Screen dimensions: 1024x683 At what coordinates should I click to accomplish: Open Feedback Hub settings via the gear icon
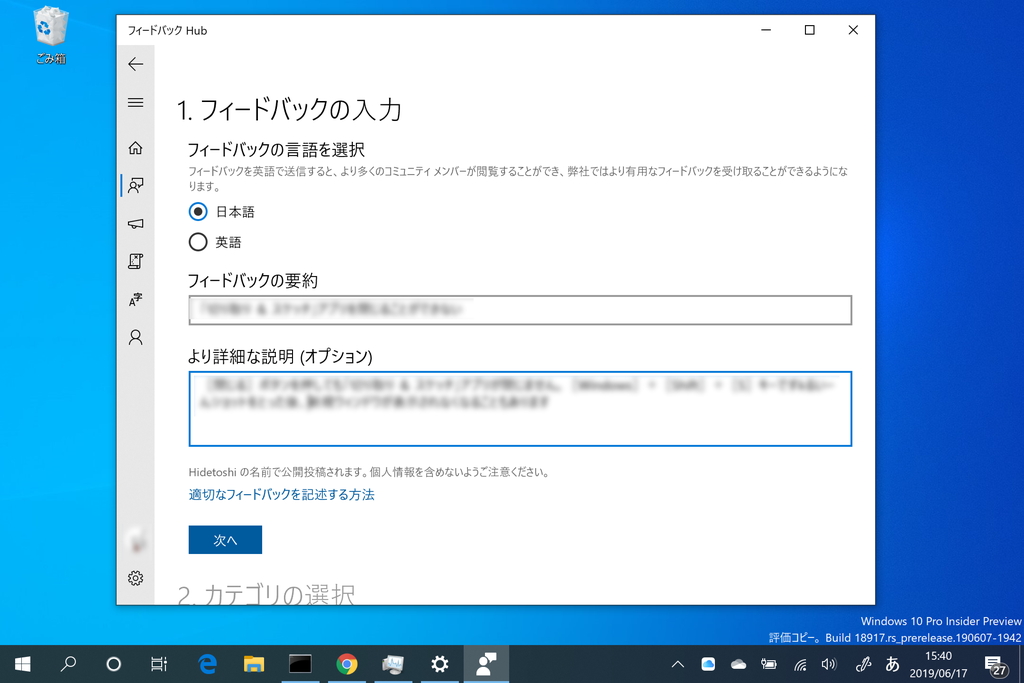coord(135,578)
